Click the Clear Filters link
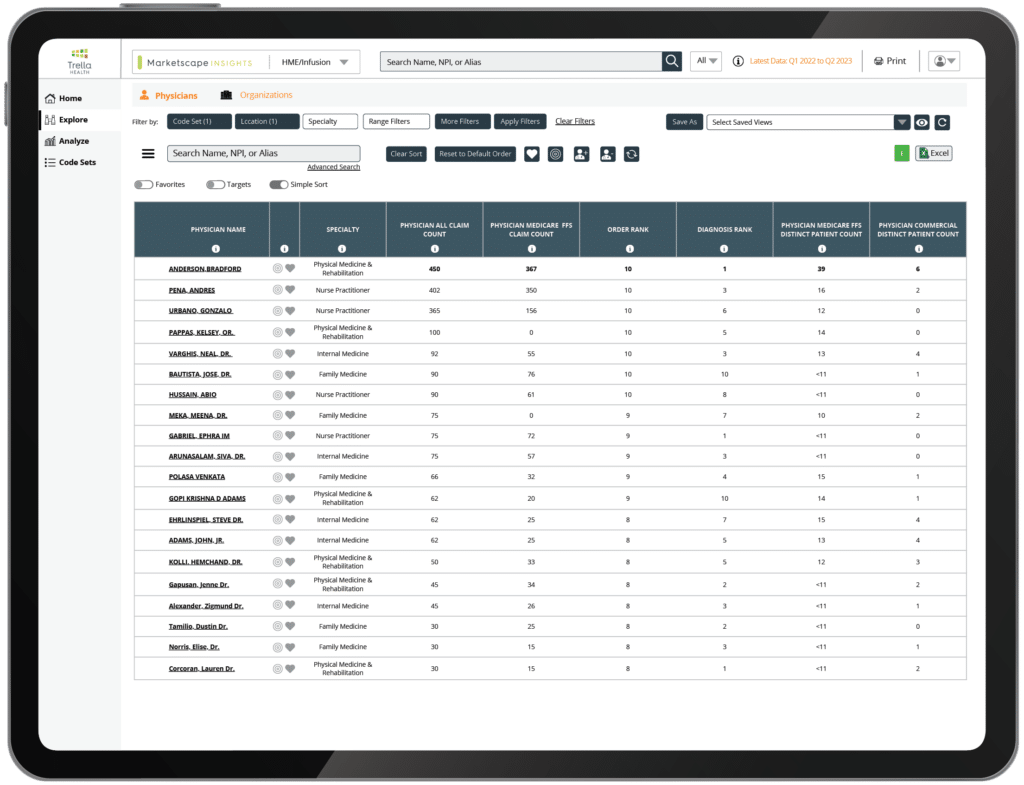Screen dimensions: 1024x785 click(575, 121)
